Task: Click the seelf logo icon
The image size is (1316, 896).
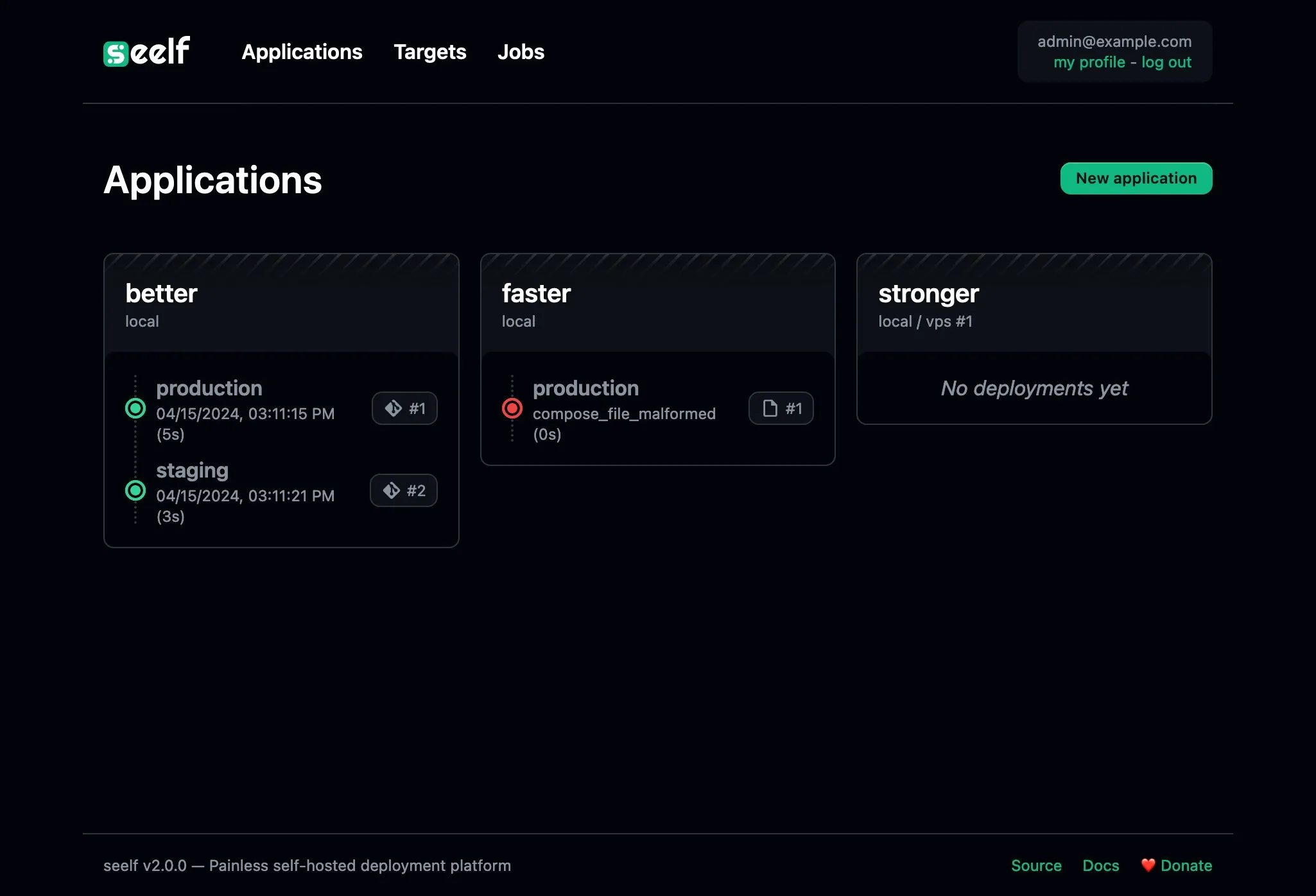Action: click(x=117, y=53)
